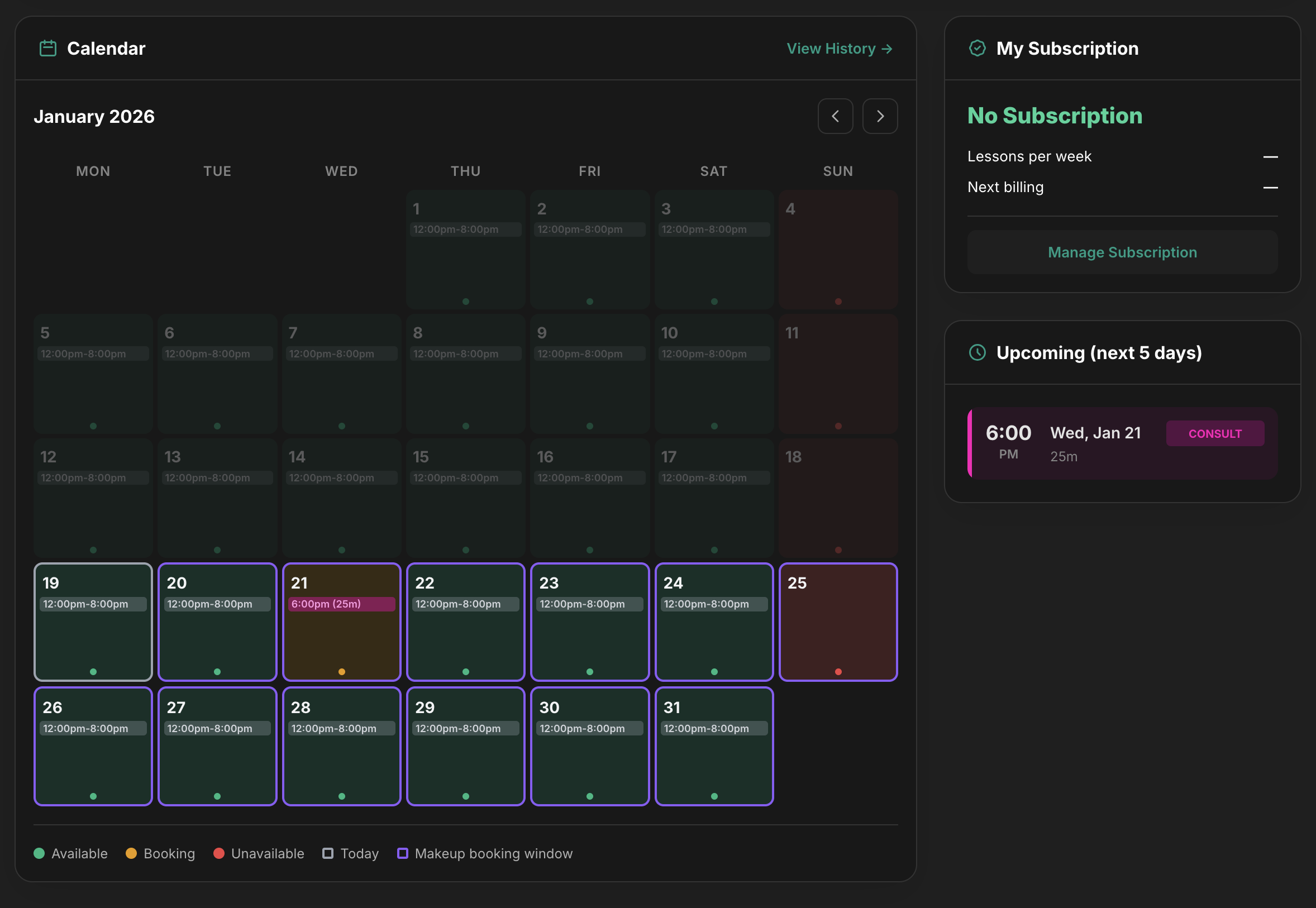Select the 12:00pm-8:00pm slot on January 1
Image resolution: width=1316 pixels, height=908 pixels.
click(x=465, y=230)
